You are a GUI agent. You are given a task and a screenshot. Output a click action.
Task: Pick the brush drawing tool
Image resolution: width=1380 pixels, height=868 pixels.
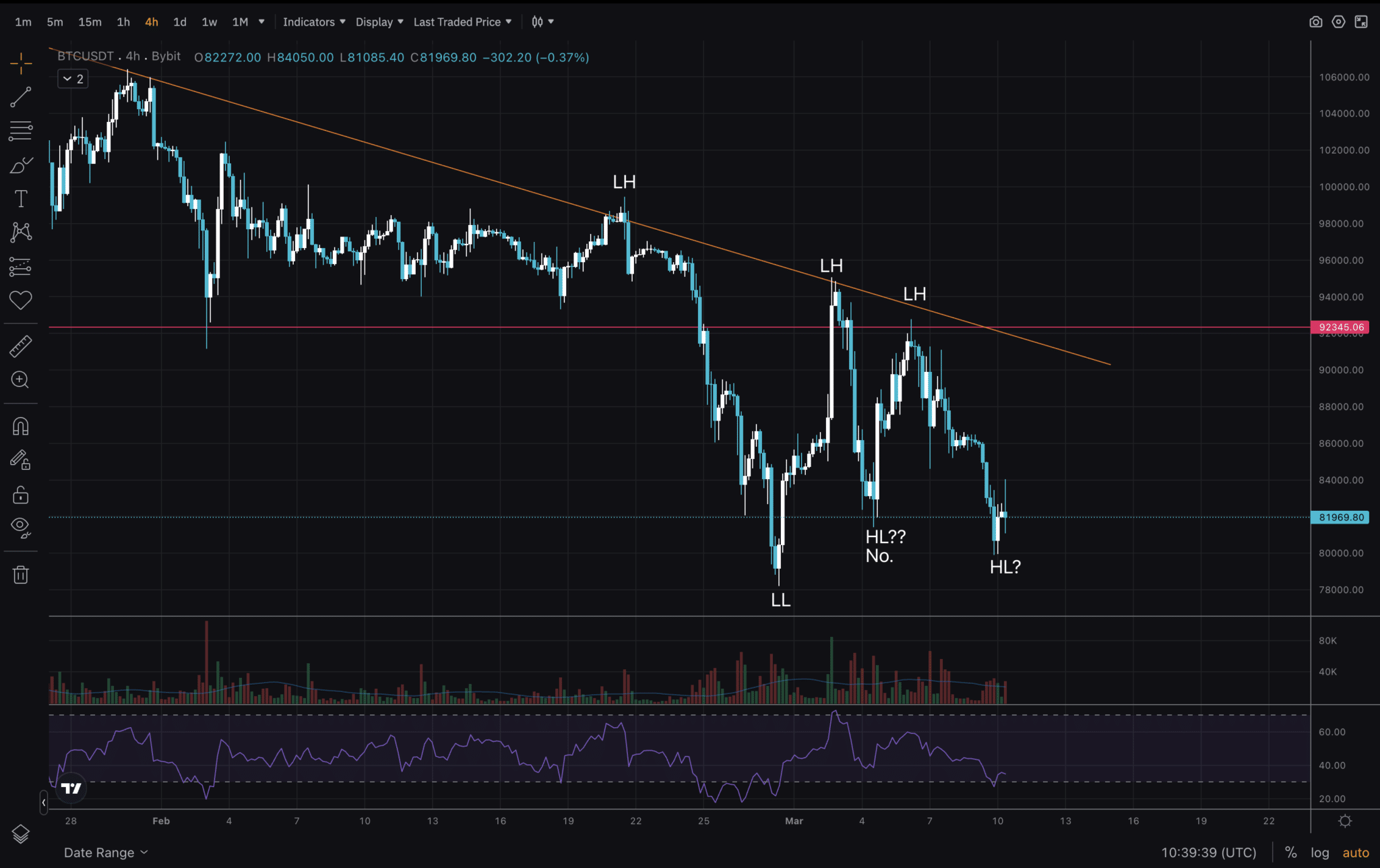(21, 164)
